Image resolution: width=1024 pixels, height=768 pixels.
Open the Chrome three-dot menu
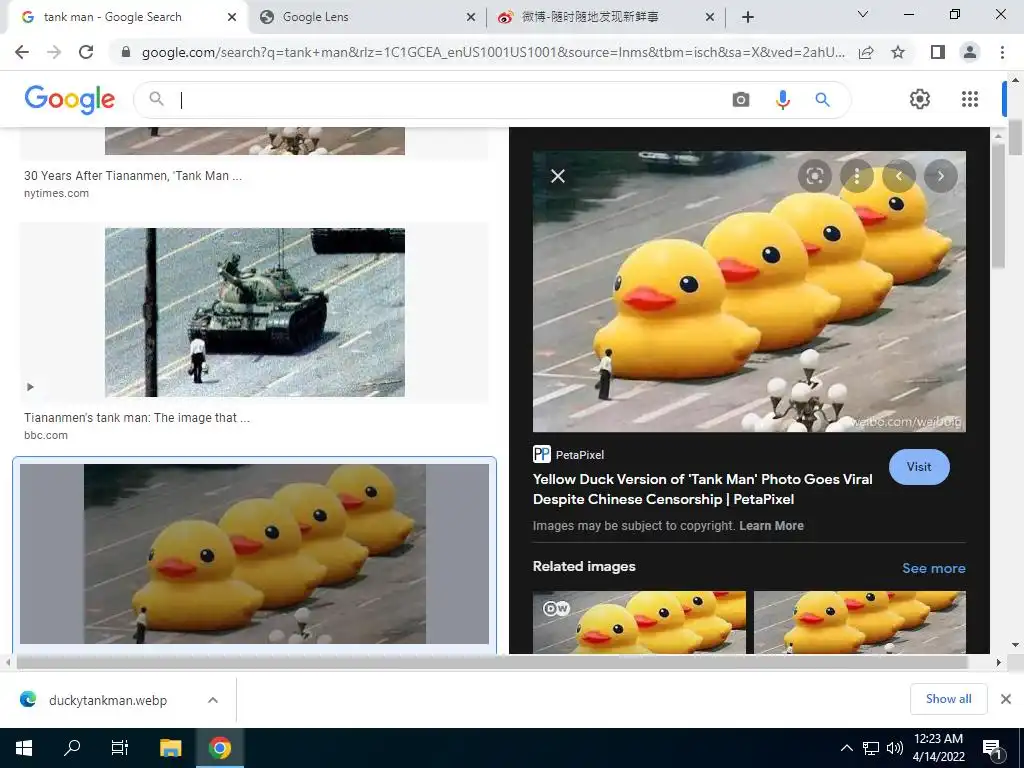[1002, 52]
